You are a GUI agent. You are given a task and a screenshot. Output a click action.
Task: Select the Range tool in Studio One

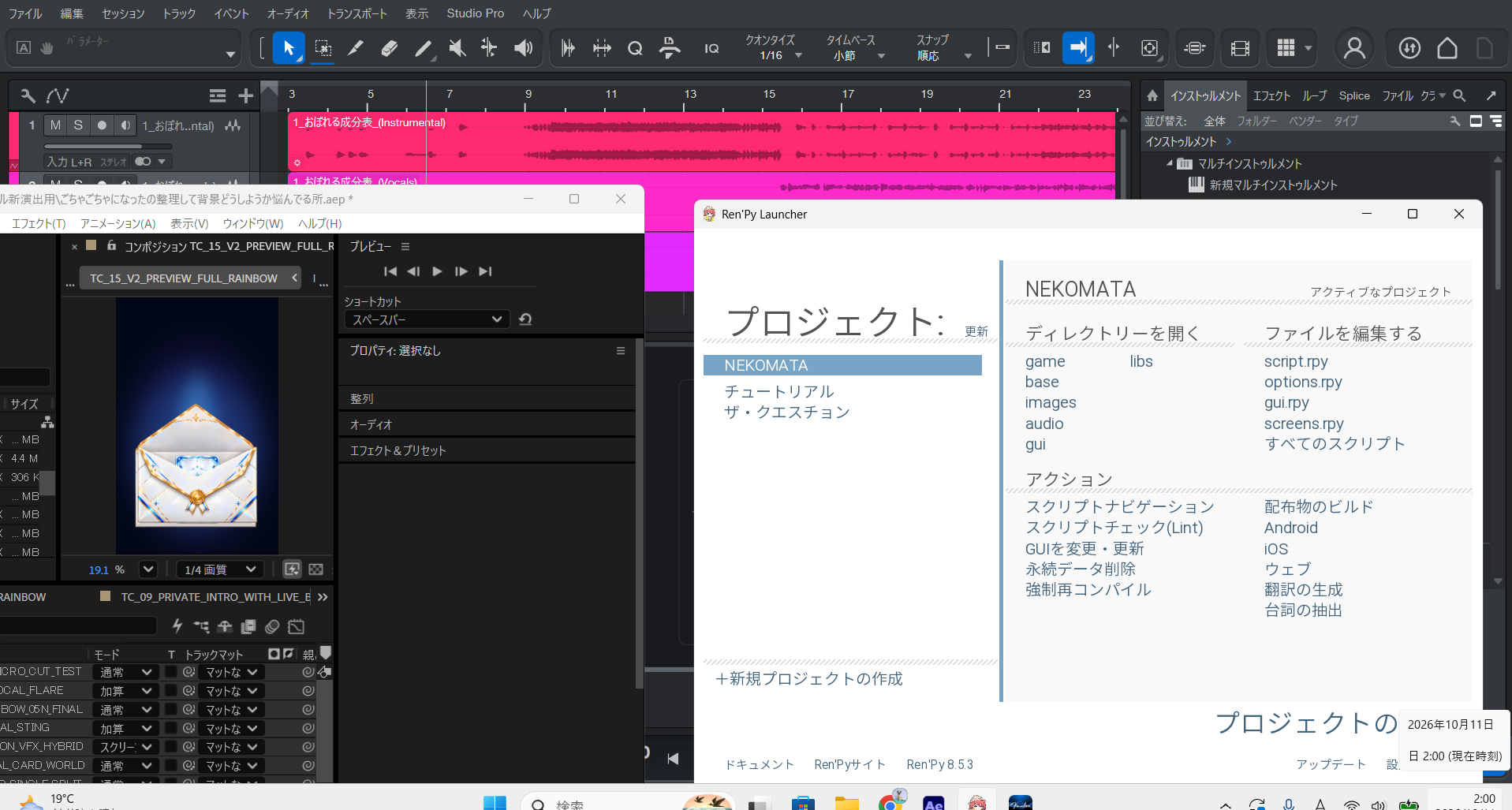point(323,48)
